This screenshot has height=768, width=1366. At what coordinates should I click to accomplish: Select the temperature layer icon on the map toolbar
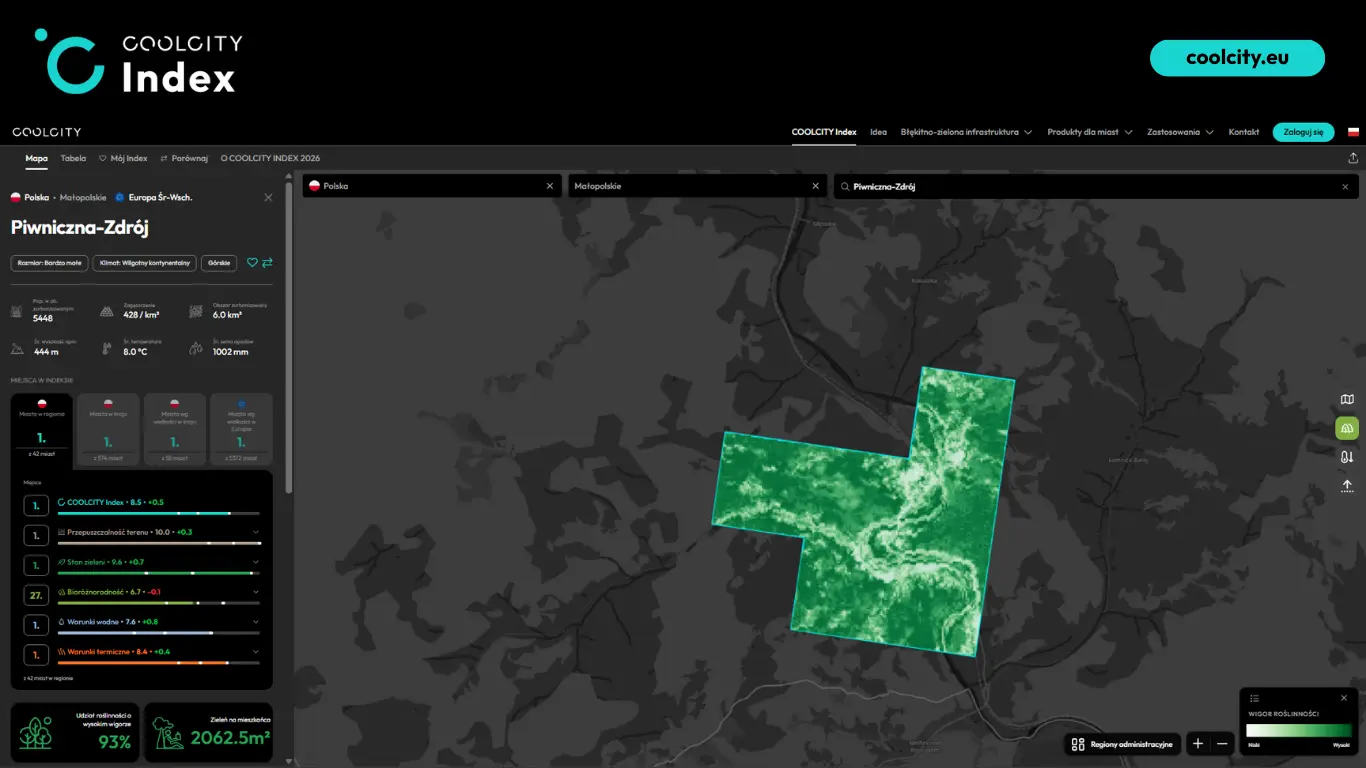1347,457
